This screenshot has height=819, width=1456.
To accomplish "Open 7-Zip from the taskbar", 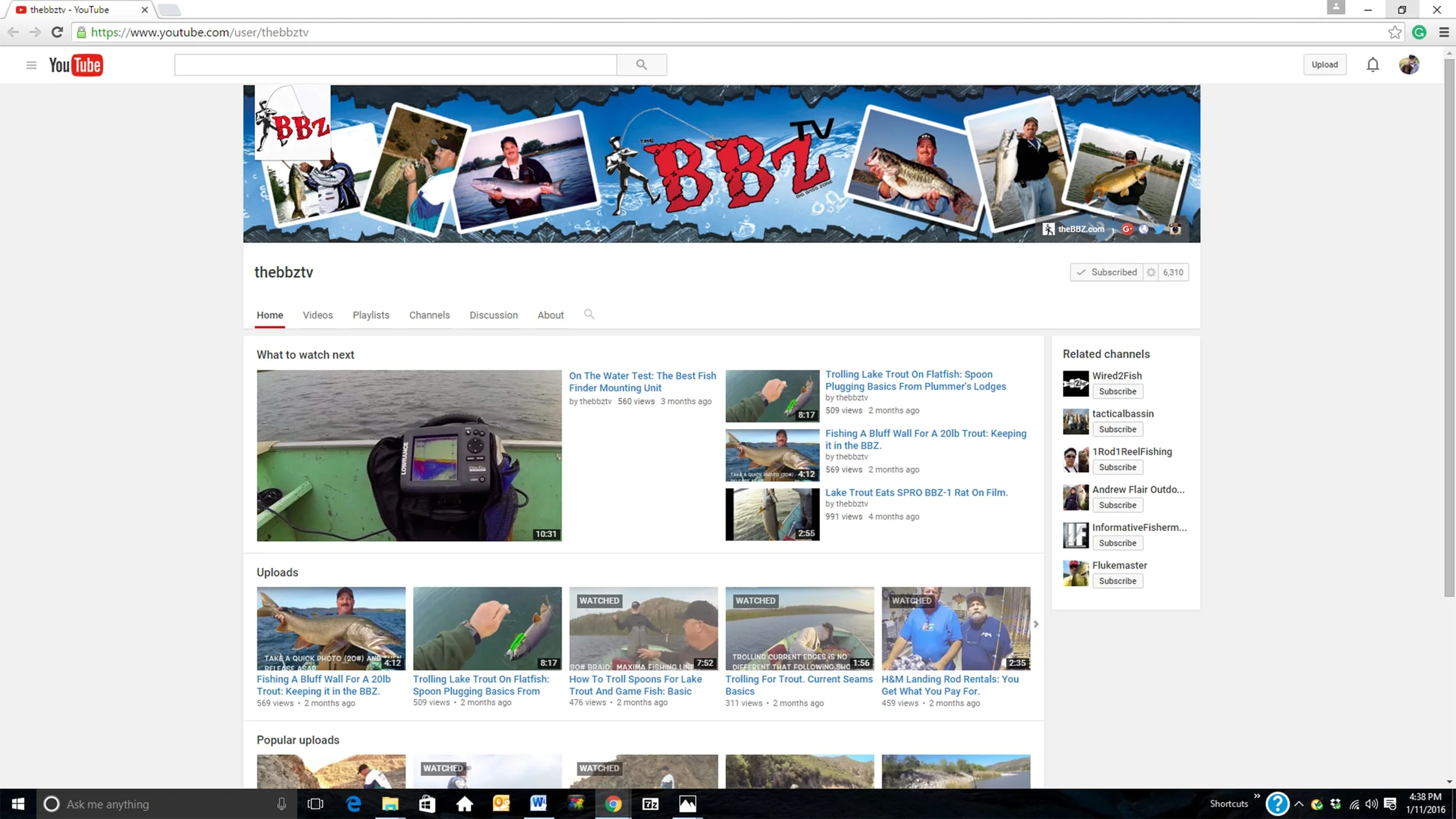I will (650, 804).
